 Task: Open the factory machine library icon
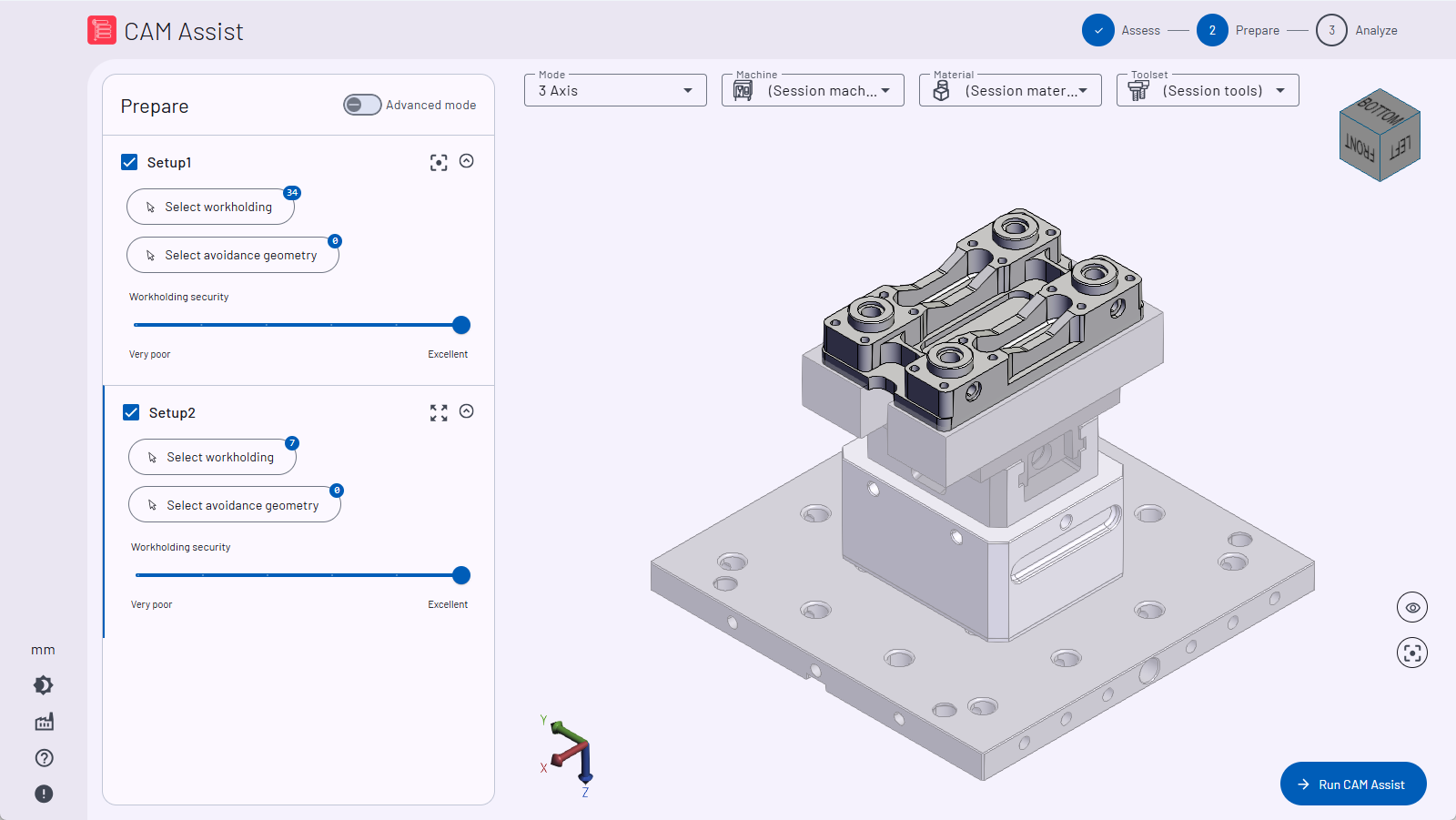(x=44, y=722)
